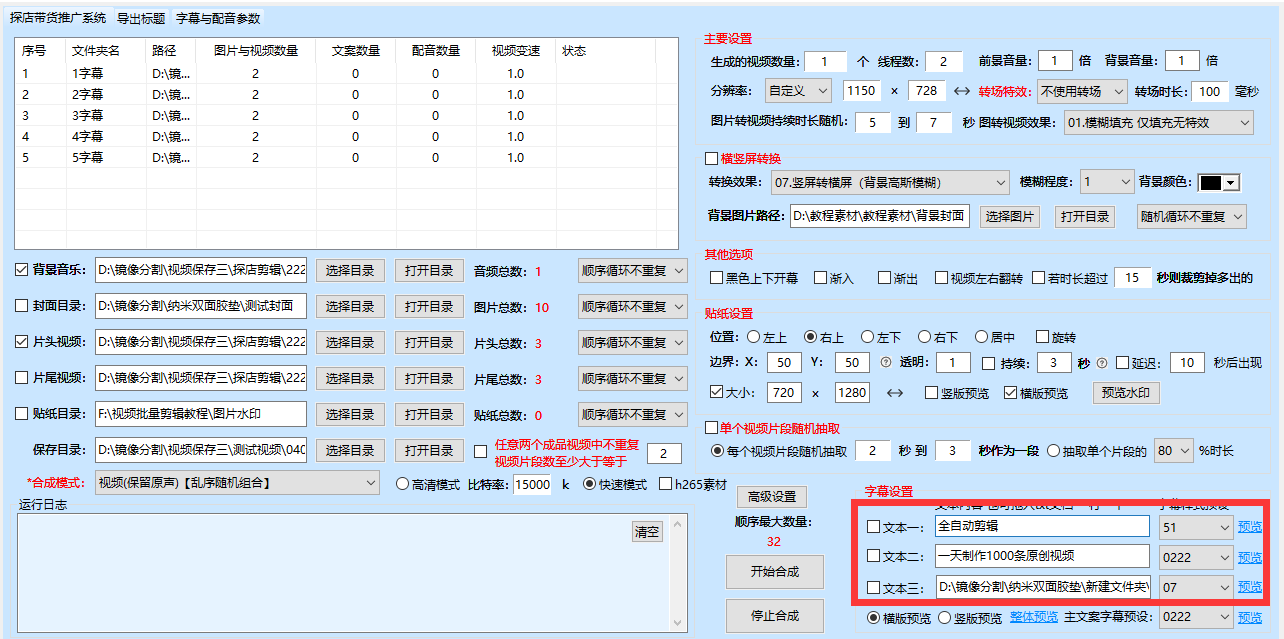The width and height of the screenshot is (1284, 639).
Task: Switch to the 导出标题 tab
Action: pyautogui.click(x=141, y=18)
